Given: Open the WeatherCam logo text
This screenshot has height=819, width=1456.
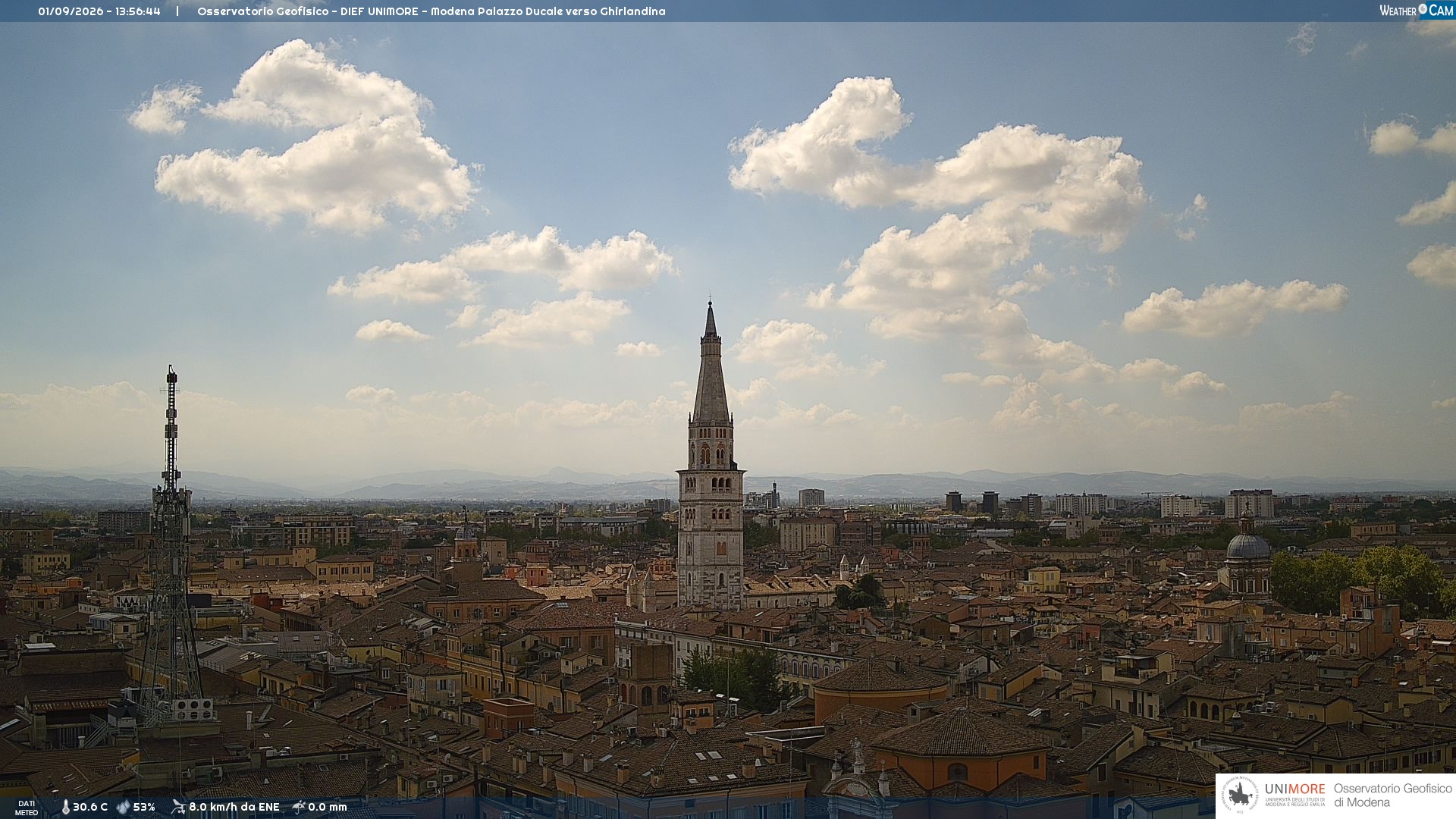Looking at the screenshot, I should coord(1417,10).
